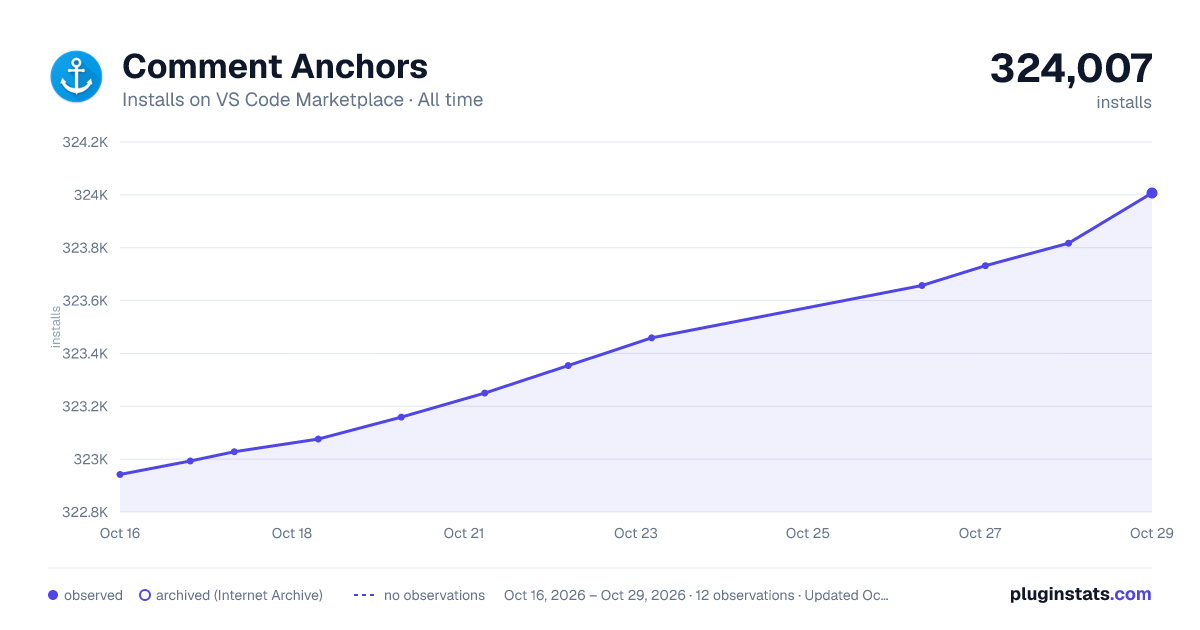The width and height of the screenshot is (1200, 630).
Task: Click the Oct 23 x-axis label
Action: (636, 533)
